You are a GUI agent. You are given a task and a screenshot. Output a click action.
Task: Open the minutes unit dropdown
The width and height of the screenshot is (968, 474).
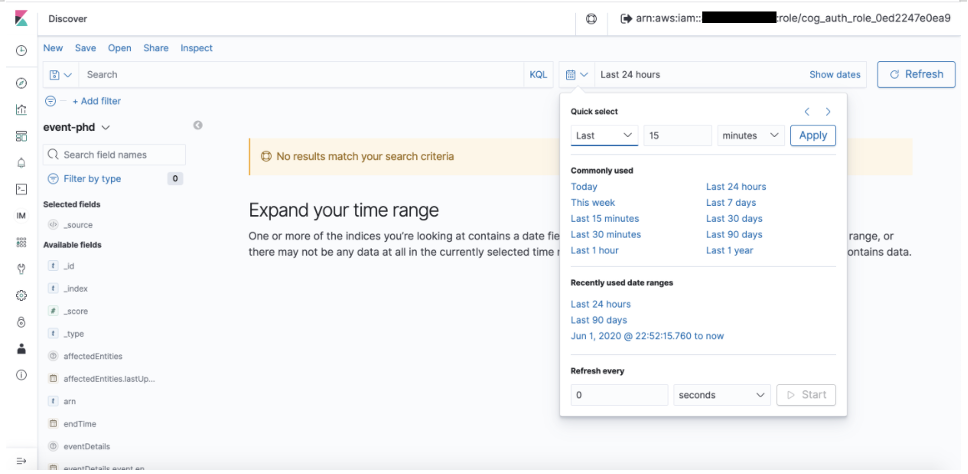pyautogui.click(x=751, y=135)
